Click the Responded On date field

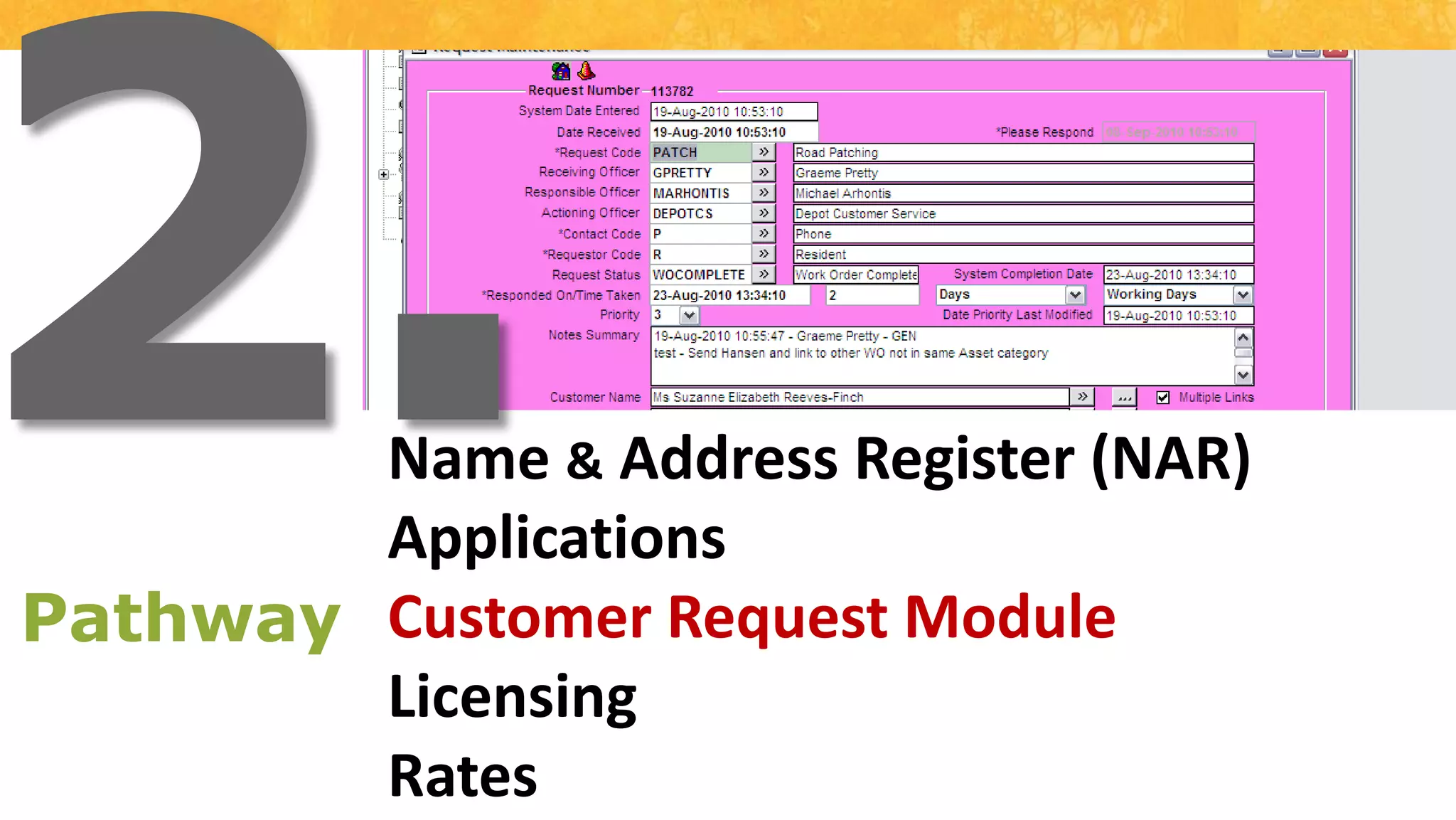(730, 295)
